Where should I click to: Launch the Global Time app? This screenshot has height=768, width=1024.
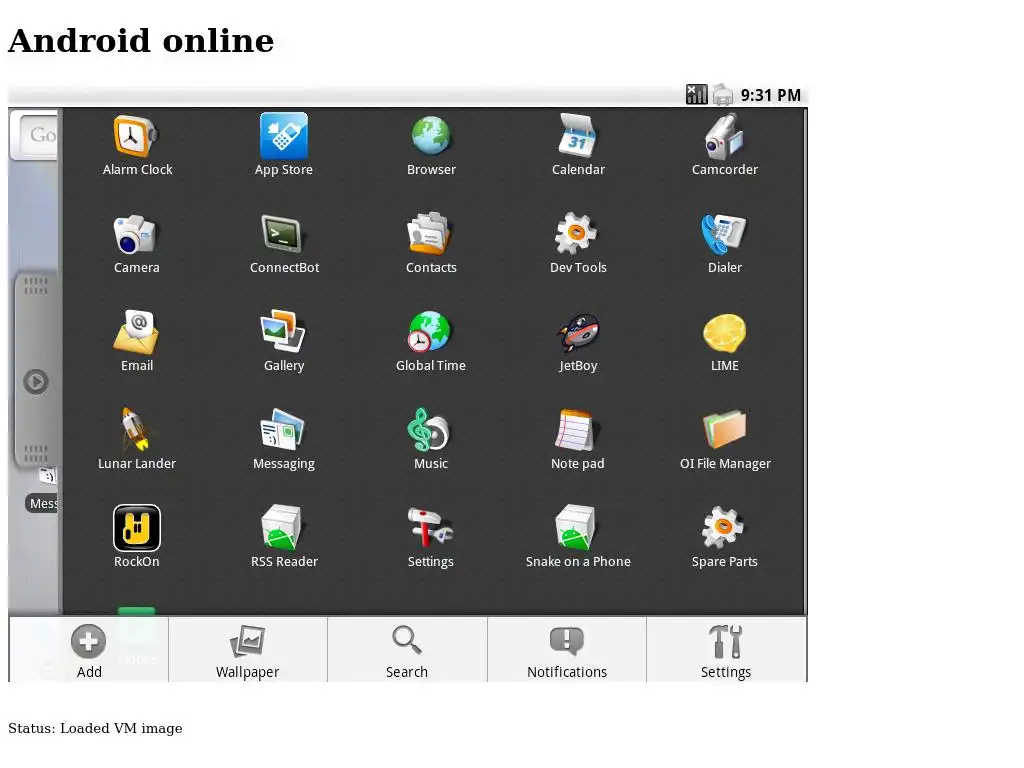pyautogui.click(x=430, y=341)
